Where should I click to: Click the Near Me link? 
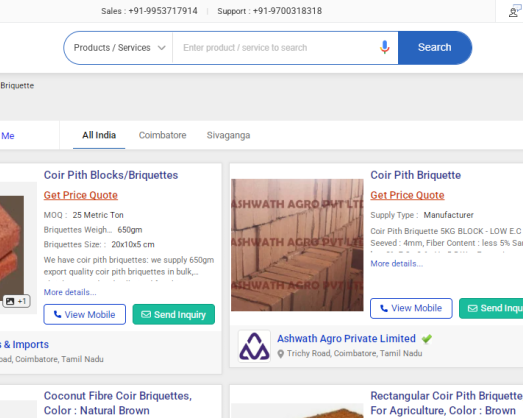(7, 136)
